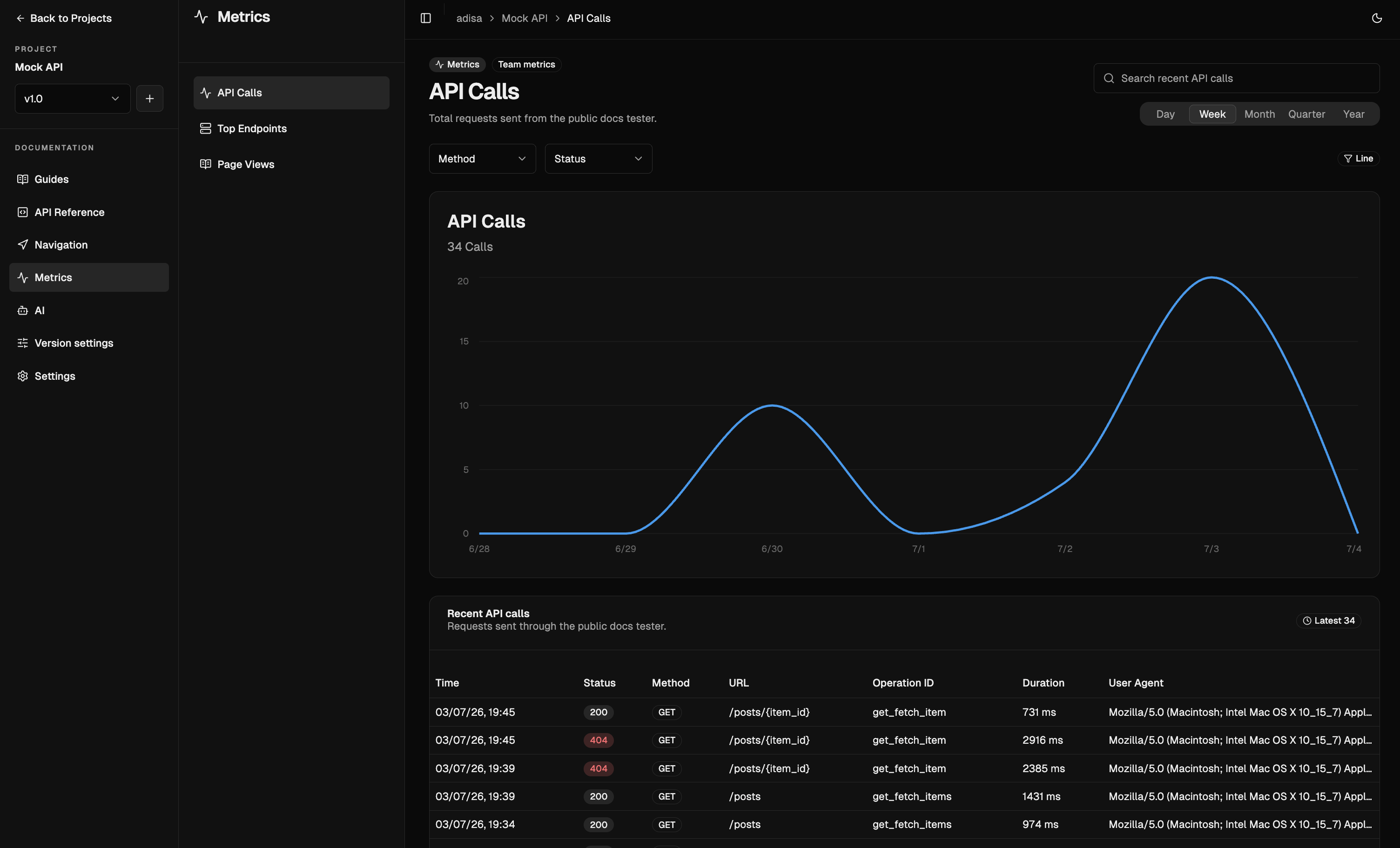The width and height of the screenshot is (1400, 848).
Task: Click the API Calls pulse icon in submenu
Action: [206, 93]
